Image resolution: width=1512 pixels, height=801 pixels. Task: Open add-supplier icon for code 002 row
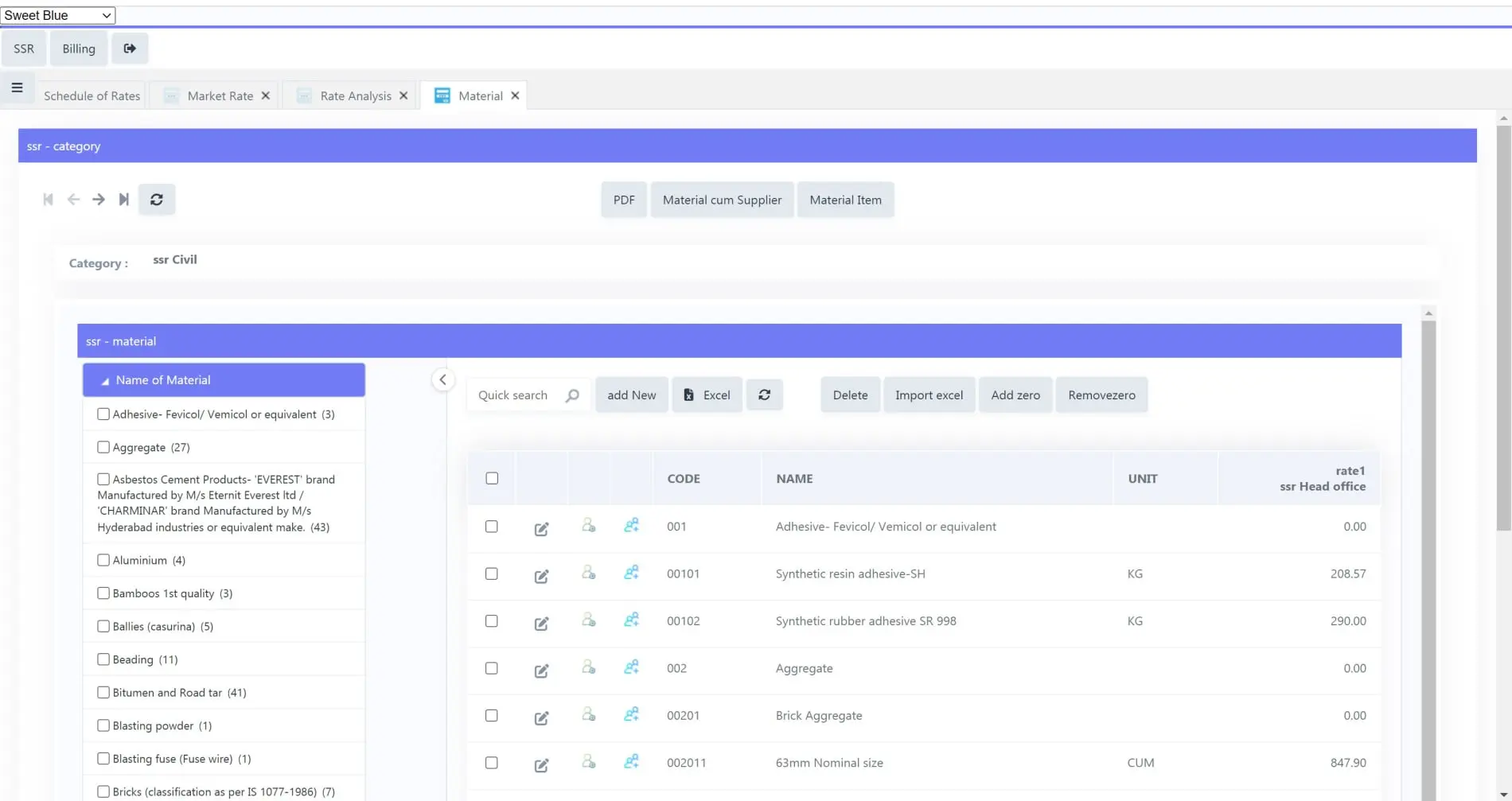pyautogui.click(x=631, y=667)
